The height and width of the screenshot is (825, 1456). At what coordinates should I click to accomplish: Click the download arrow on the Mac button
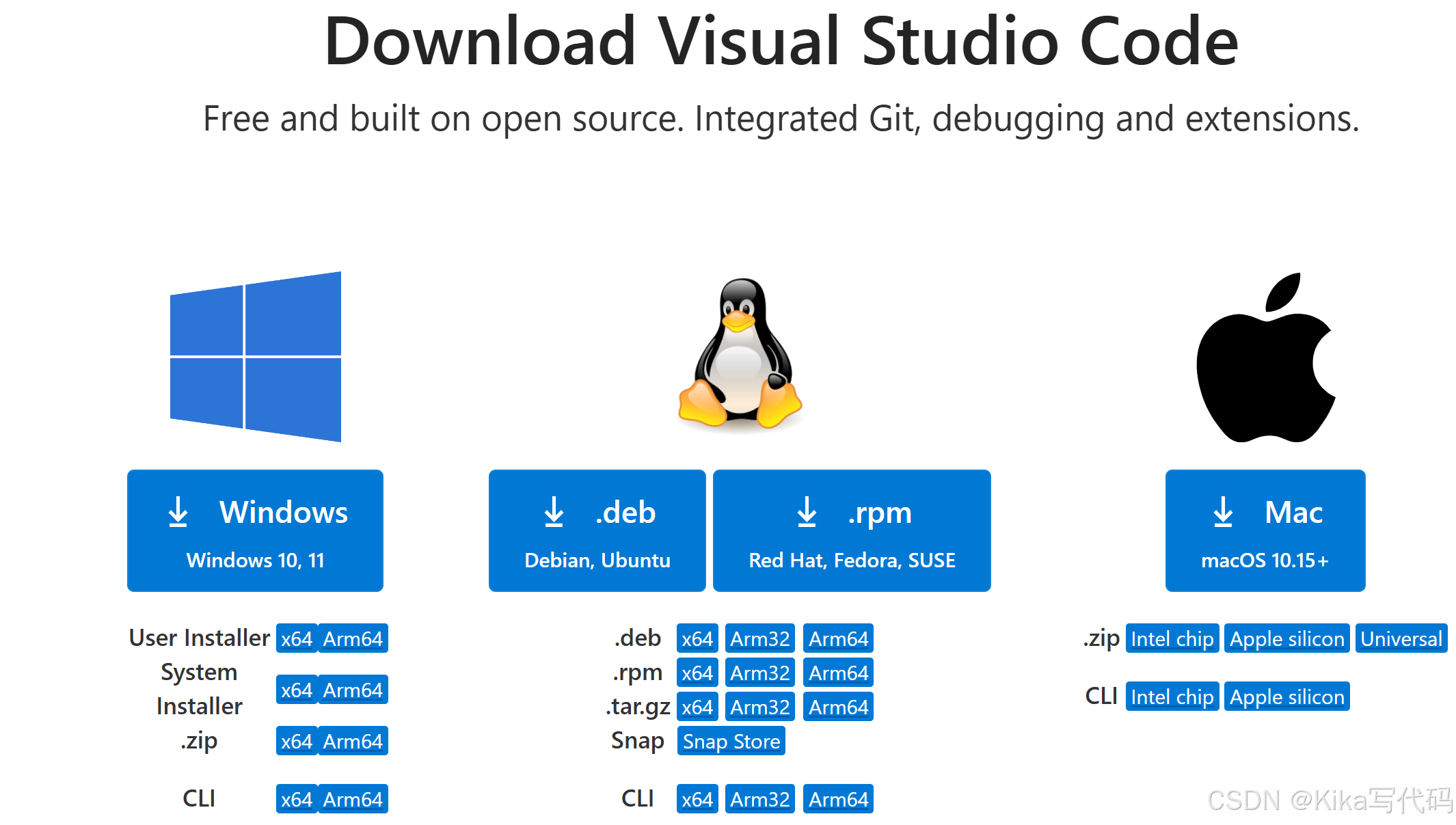pos(1223,513)
